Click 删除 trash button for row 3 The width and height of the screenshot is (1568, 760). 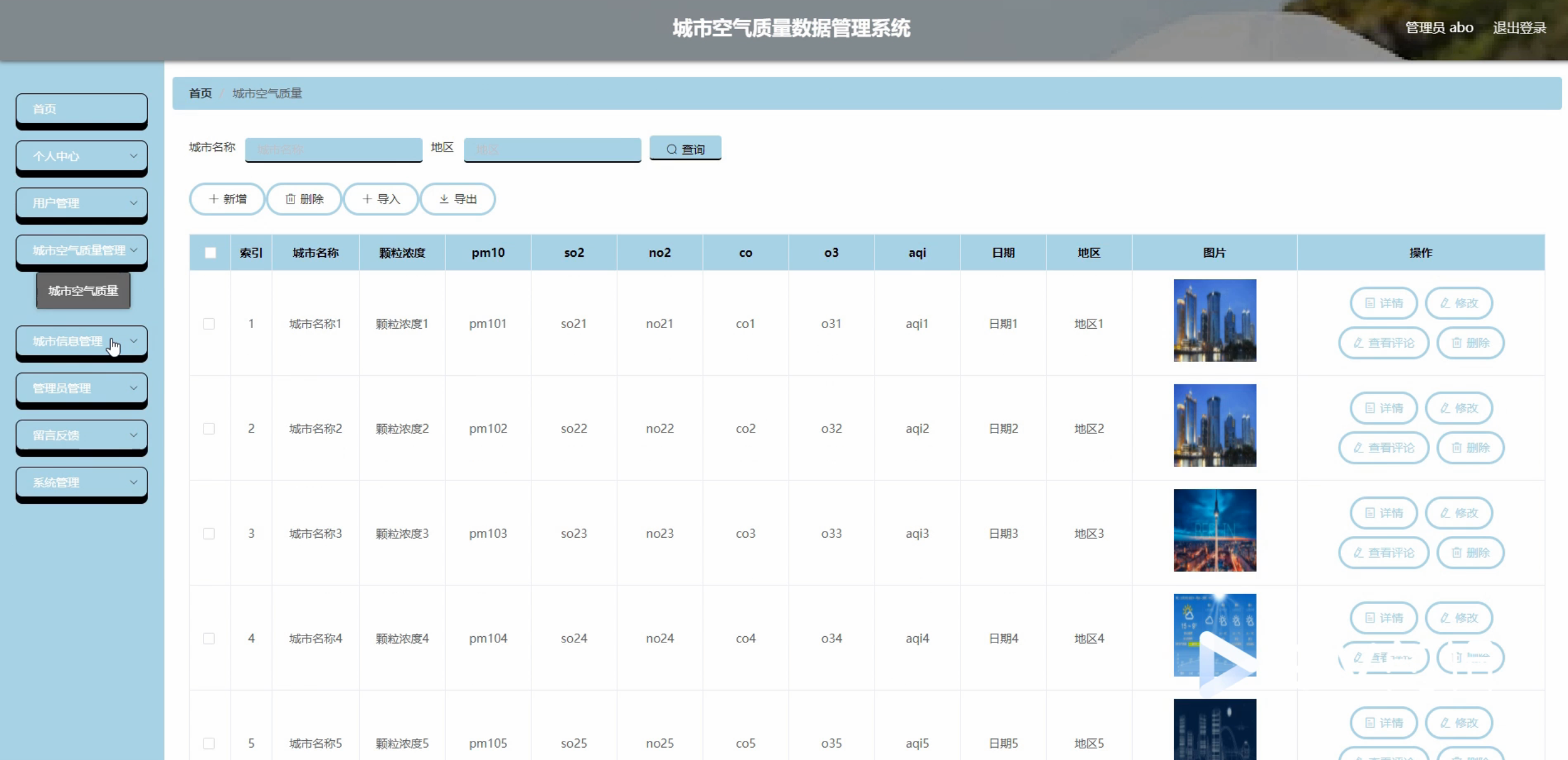(1470, 553)
